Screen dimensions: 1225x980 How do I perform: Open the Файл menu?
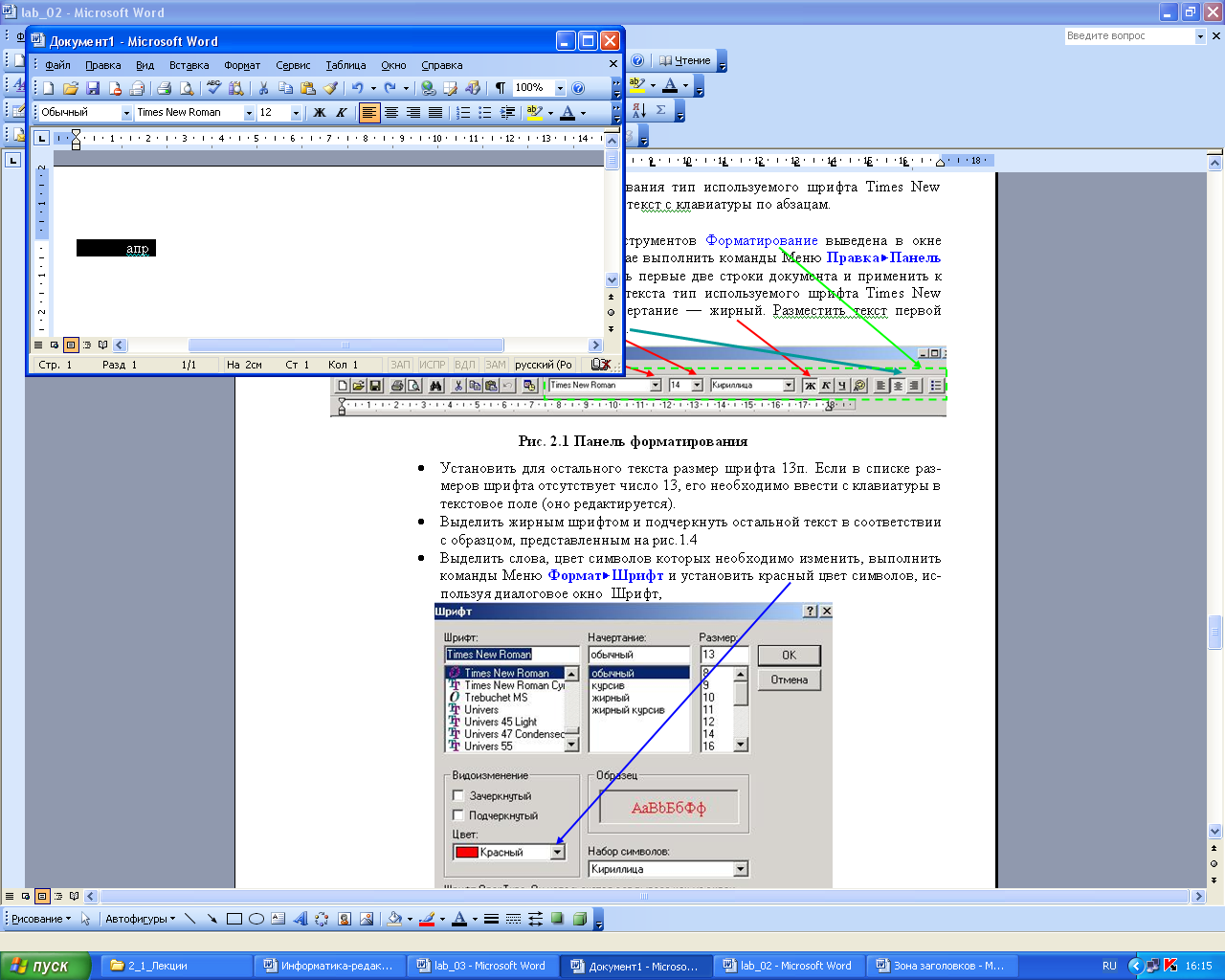57,65
